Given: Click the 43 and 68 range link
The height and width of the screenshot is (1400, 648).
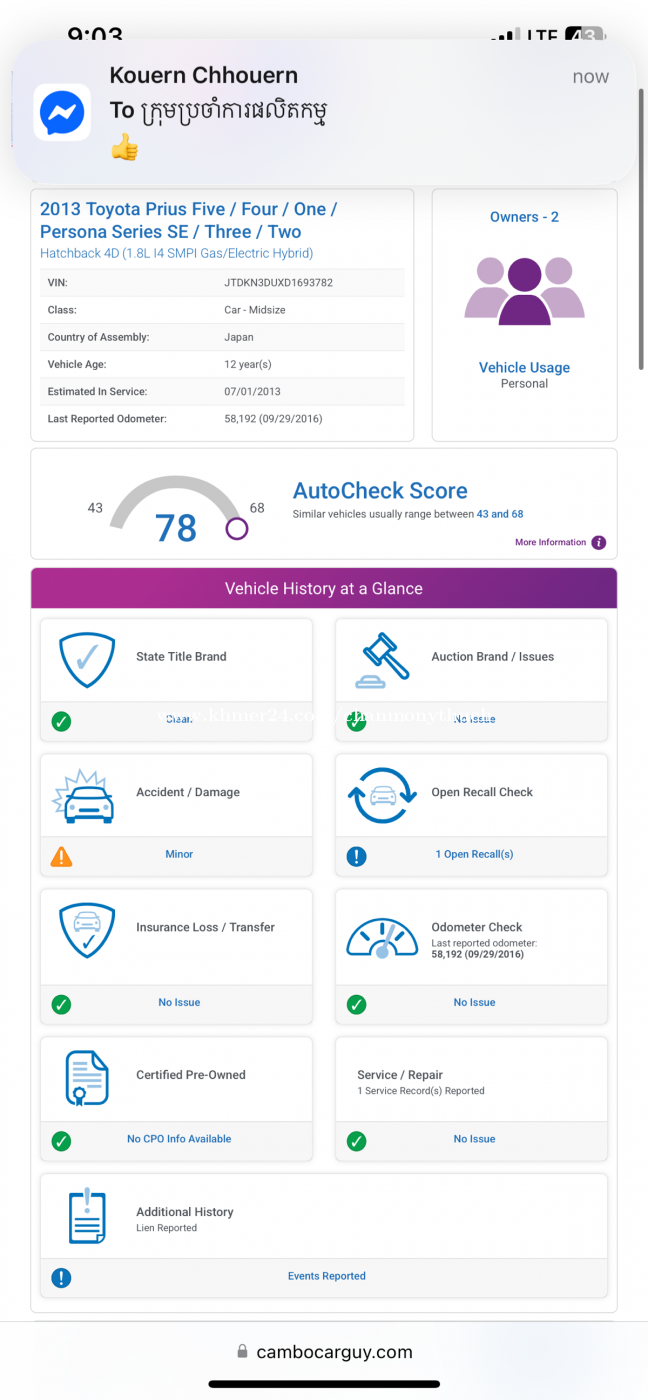Looking at the screenshot, I should click(x=500, y=514).
